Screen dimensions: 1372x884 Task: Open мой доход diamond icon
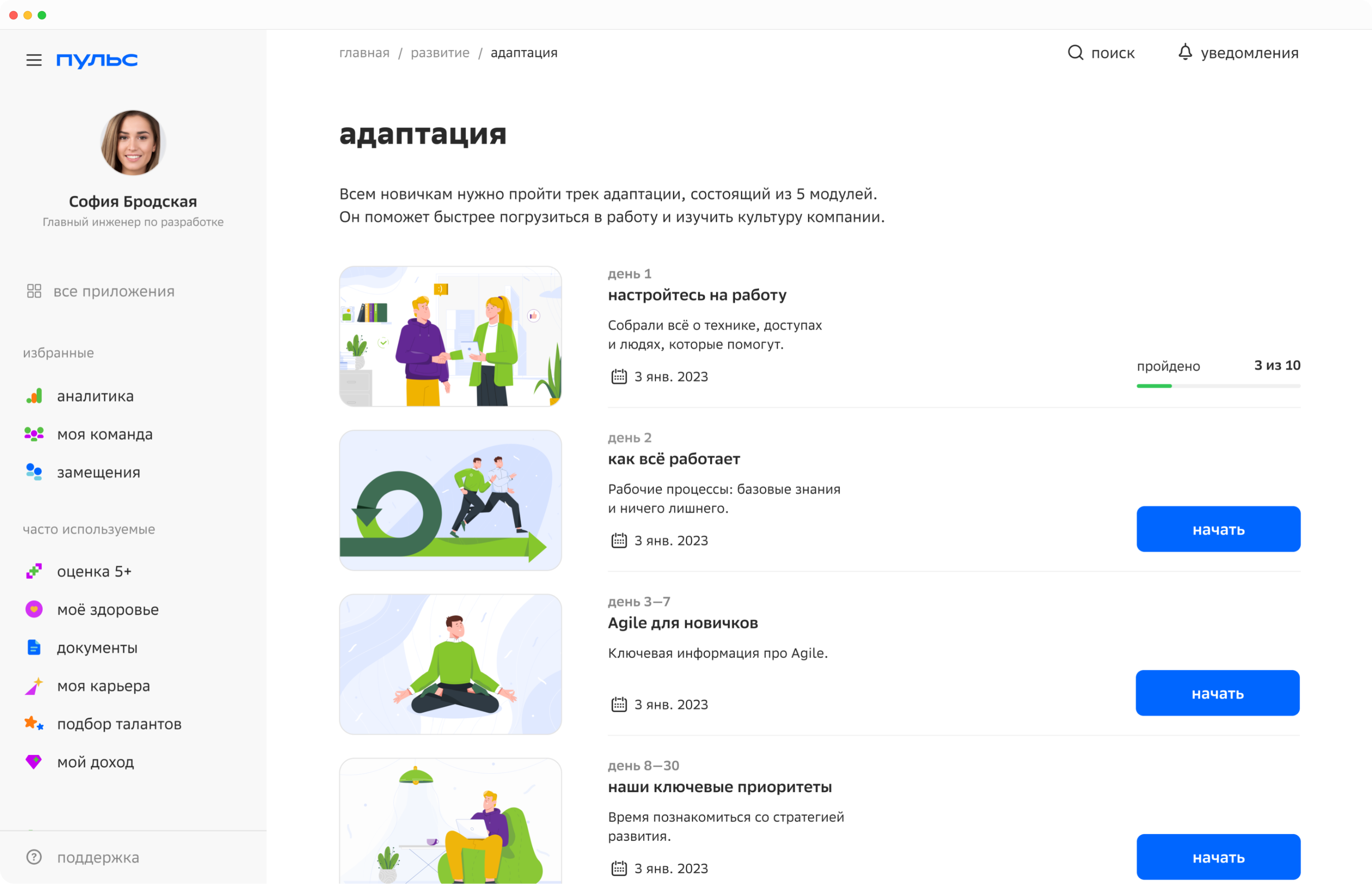click(34, 762)
